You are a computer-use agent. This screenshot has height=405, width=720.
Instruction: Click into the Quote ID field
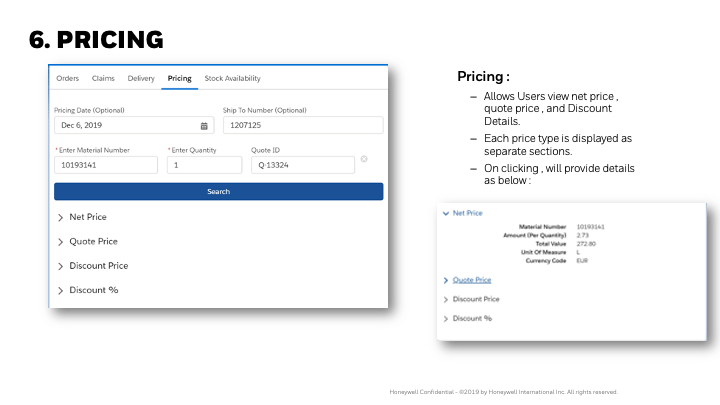click(302, 165)
